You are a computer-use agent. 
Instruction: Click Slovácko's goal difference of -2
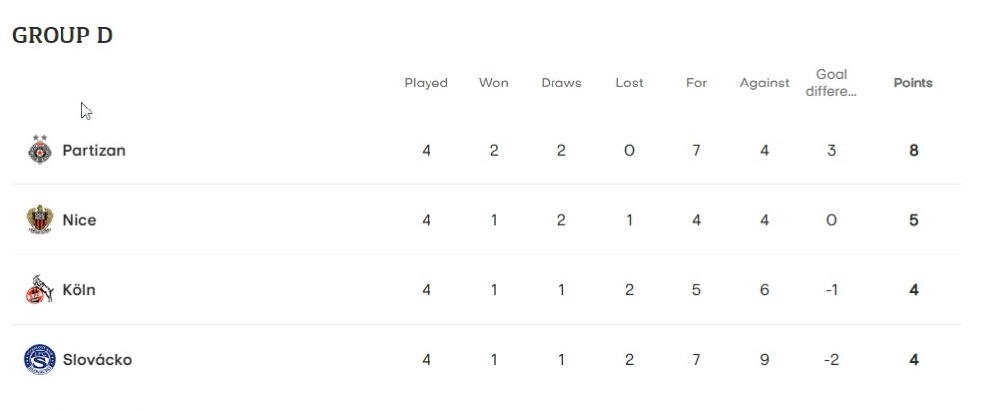coord(831,360)
